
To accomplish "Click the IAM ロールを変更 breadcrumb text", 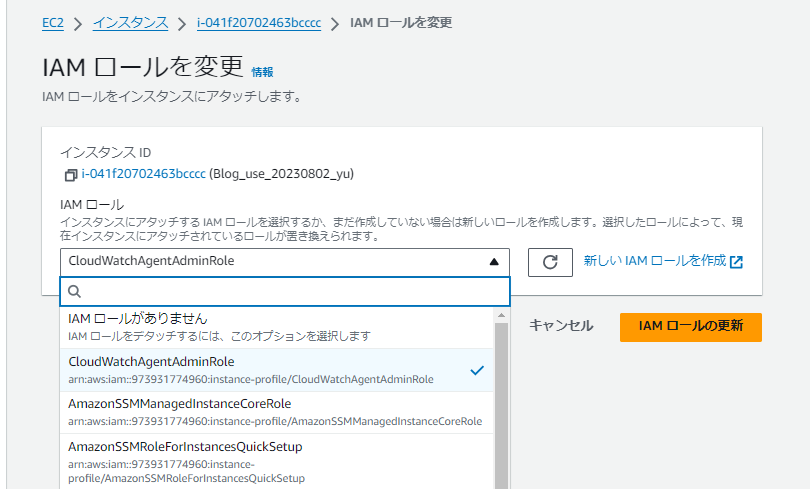I will (401, 23).
